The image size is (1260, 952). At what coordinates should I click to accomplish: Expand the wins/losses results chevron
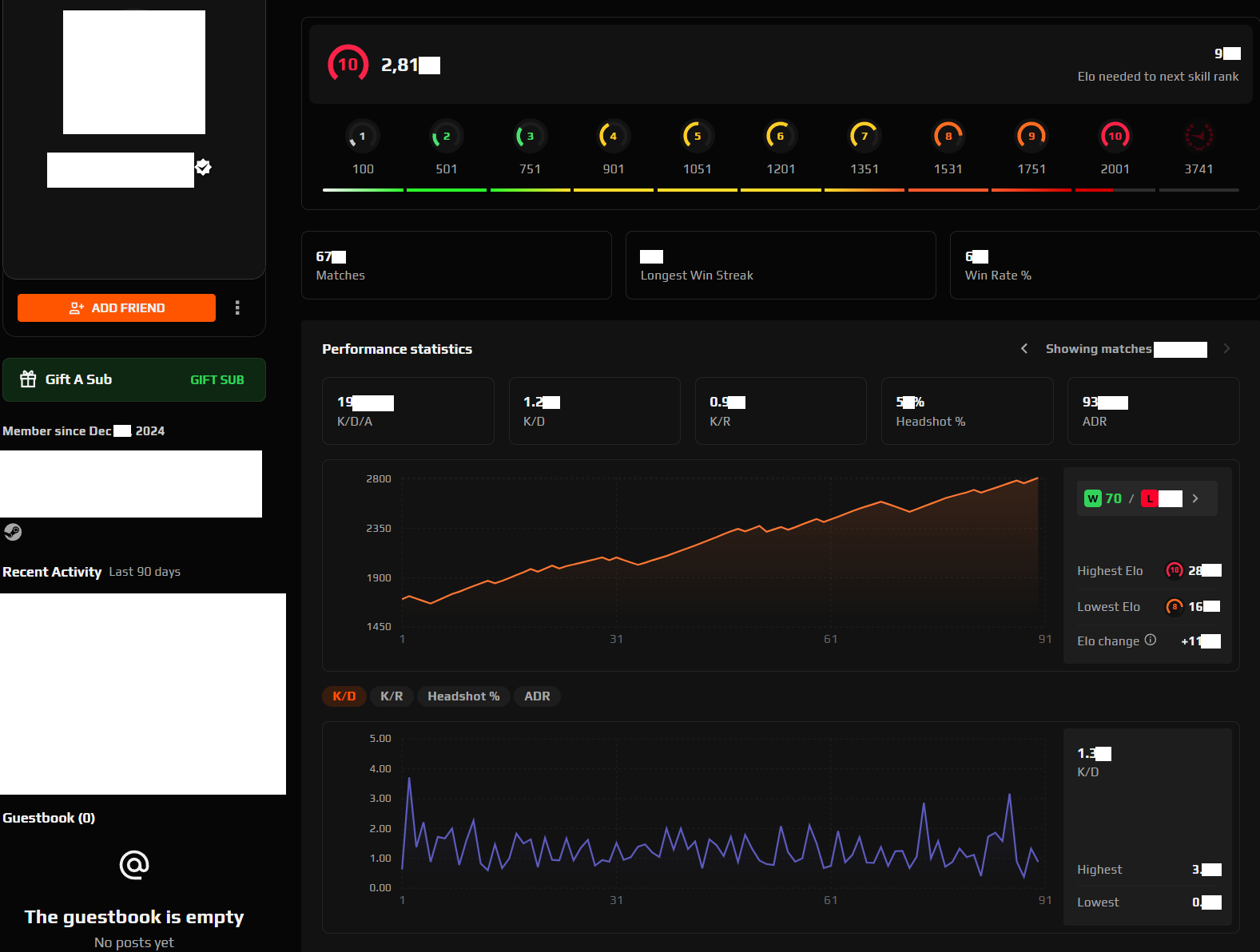[1195, 498]
